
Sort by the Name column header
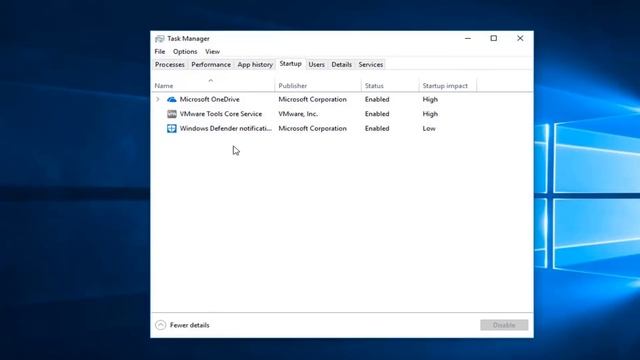(x=213, y=85)
